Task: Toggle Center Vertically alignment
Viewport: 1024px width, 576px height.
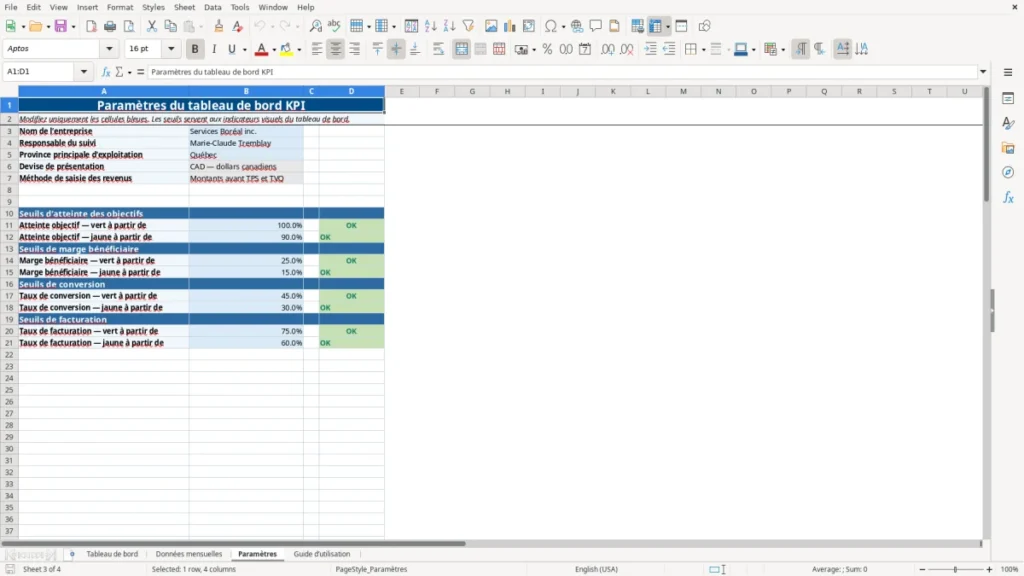Action: pos(396,49)
